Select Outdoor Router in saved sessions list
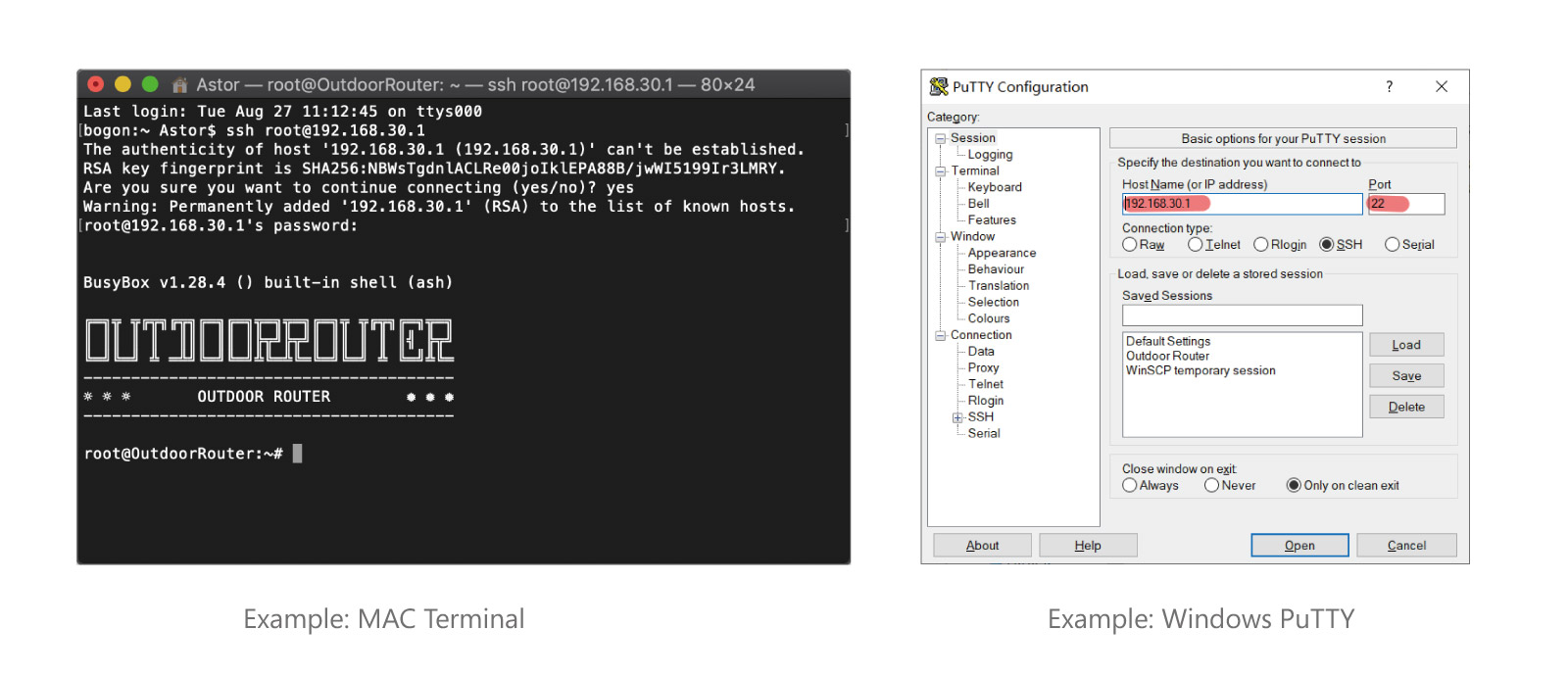 click(x=1167, y=357)
